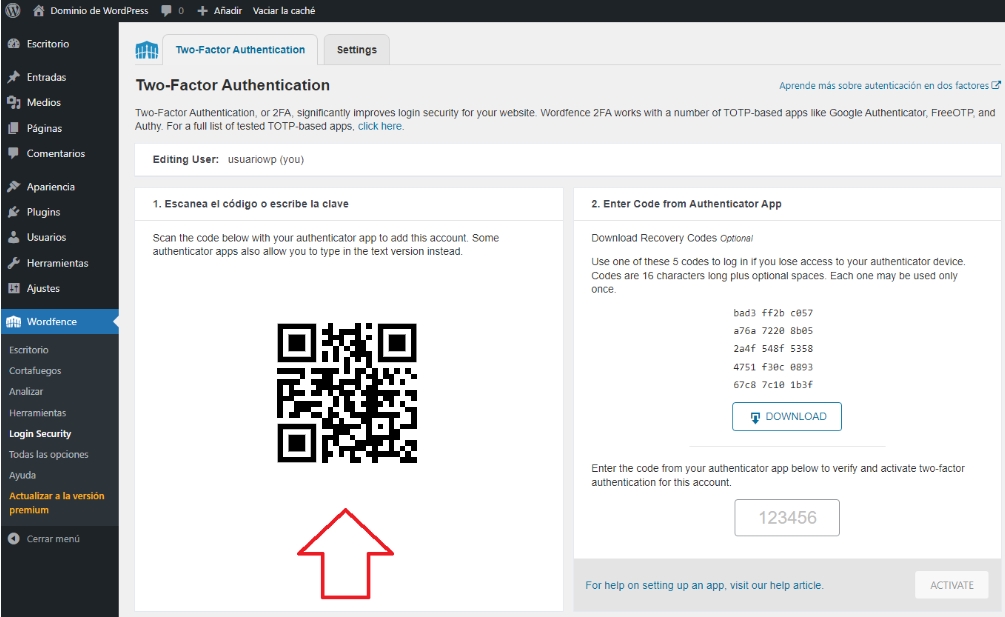Click the QR code image
Viewport: 1005px width, 617px height.
pos(347,393)
